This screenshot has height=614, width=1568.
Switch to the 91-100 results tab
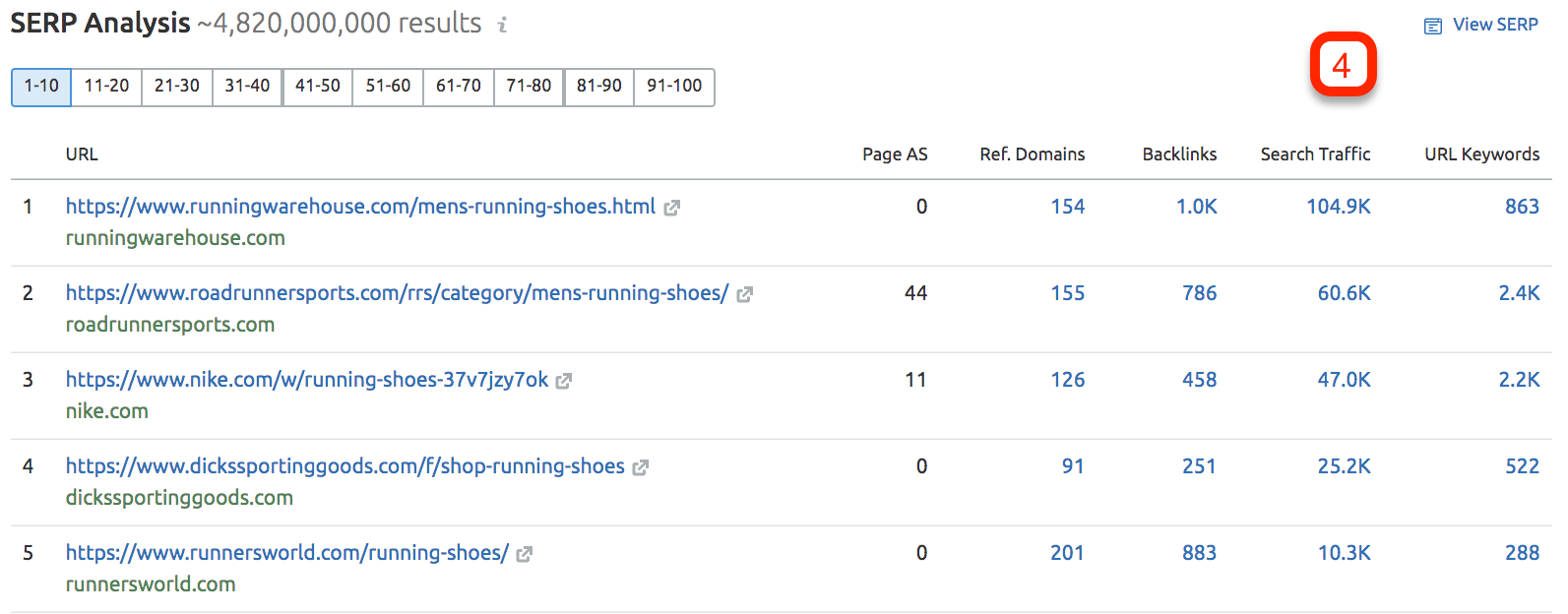pyautogui.click(x=674, y=87)
